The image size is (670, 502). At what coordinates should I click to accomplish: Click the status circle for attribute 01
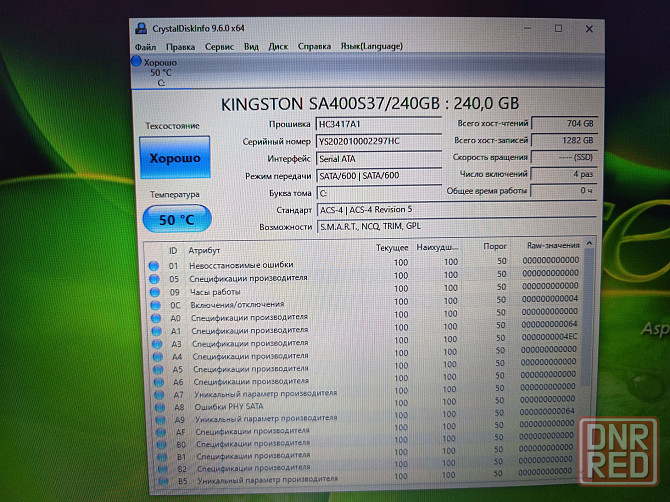point(154,266)
